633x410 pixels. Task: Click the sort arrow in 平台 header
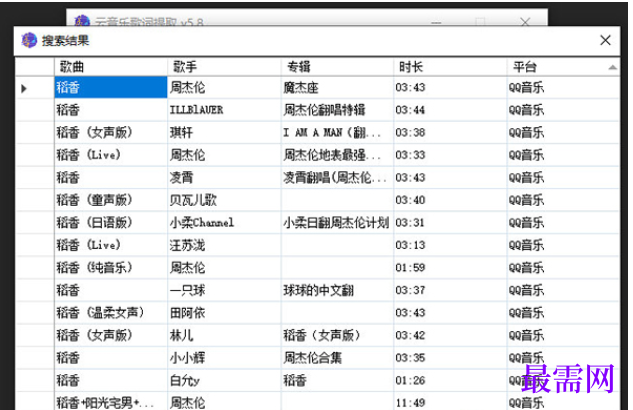(612, 67)
